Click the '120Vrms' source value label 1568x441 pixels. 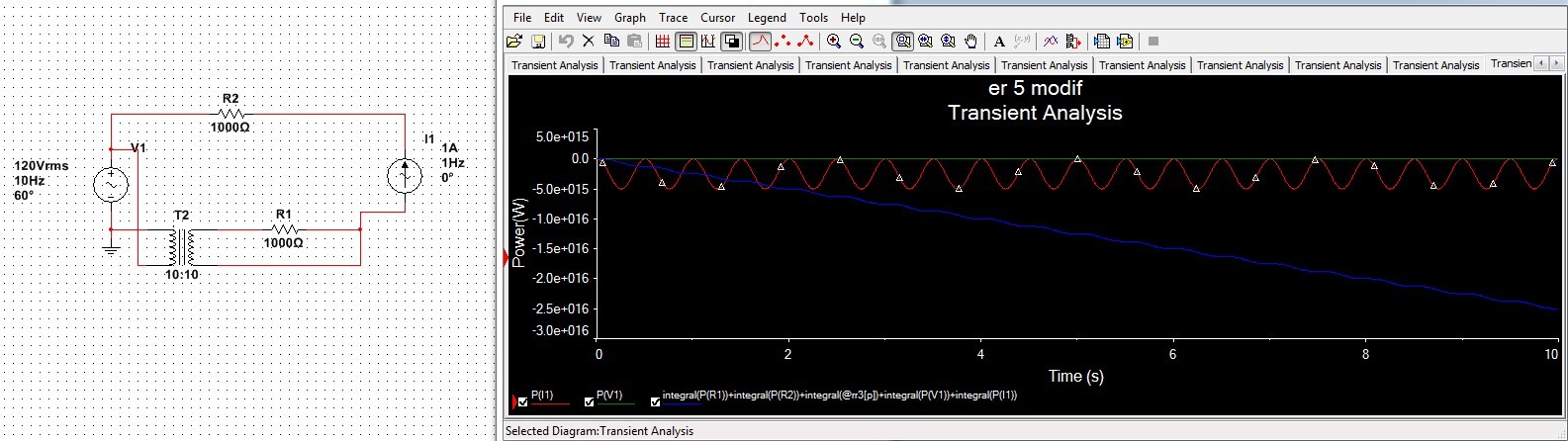42,166
